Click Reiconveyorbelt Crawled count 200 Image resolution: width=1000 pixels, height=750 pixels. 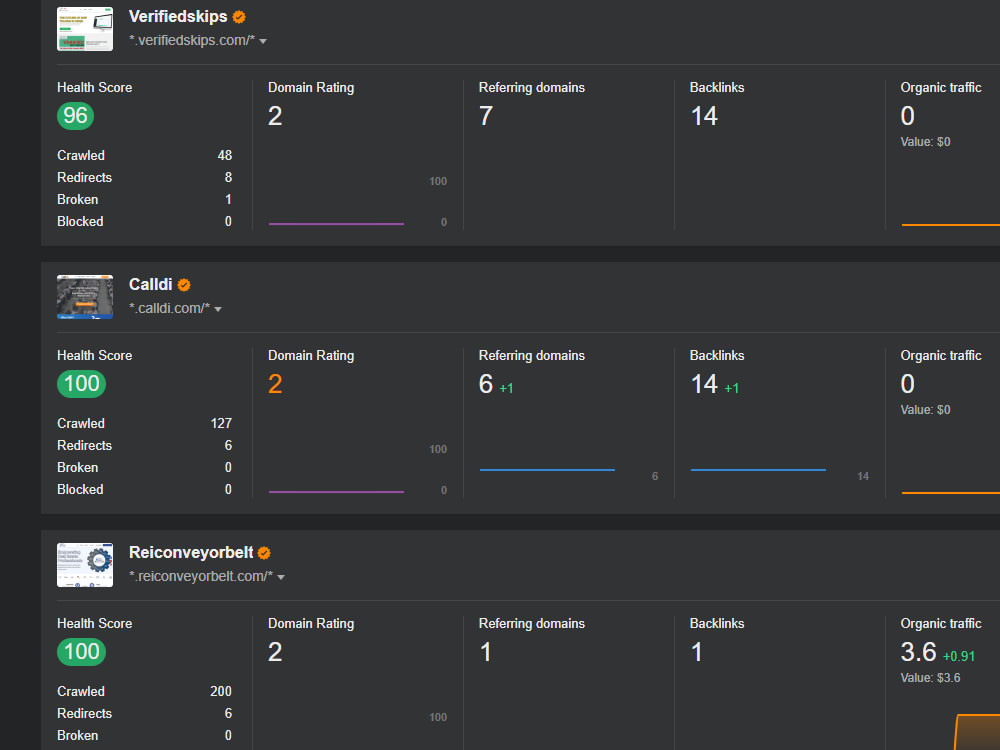[221, 691]
